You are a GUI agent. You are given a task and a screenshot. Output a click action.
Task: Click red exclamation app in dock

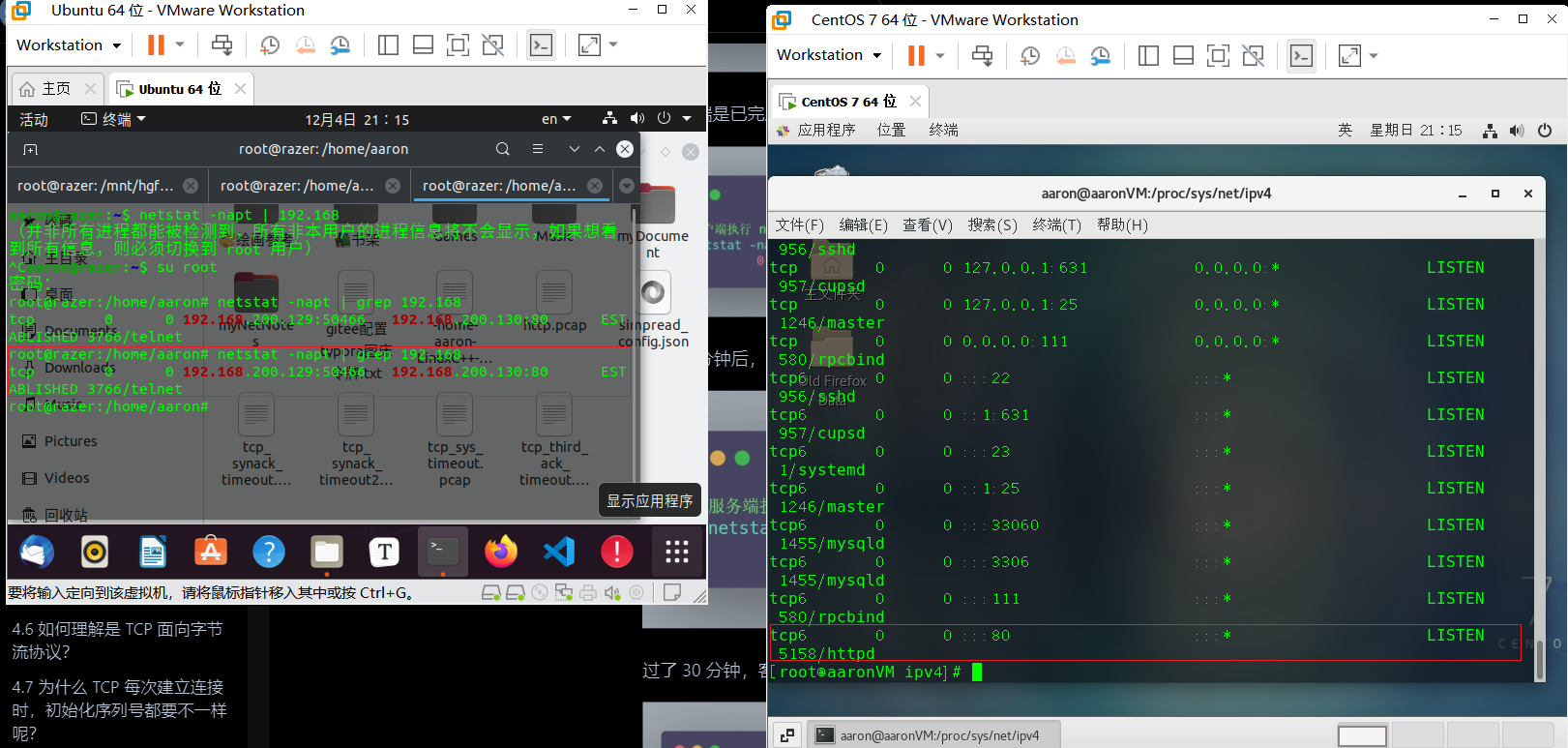click(617, 552)
